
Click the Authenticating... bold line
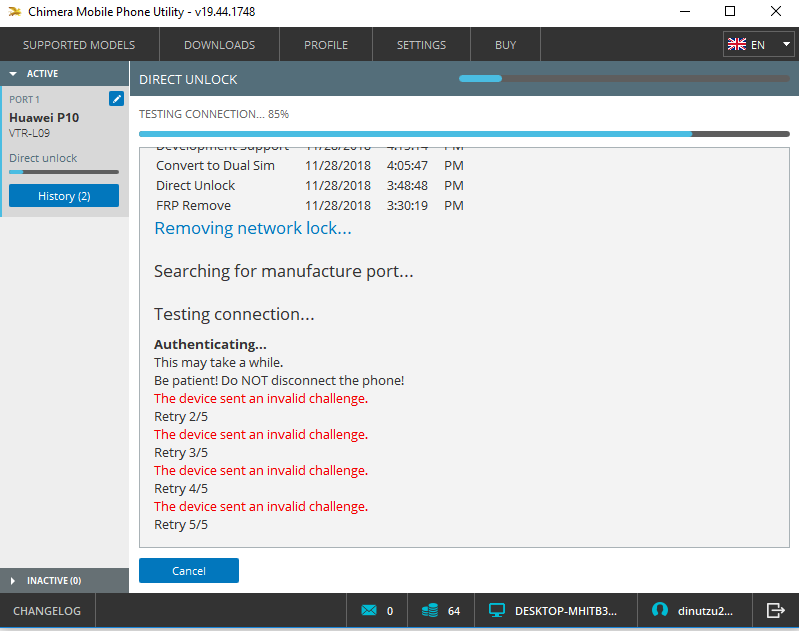click(x=210, y=345)
